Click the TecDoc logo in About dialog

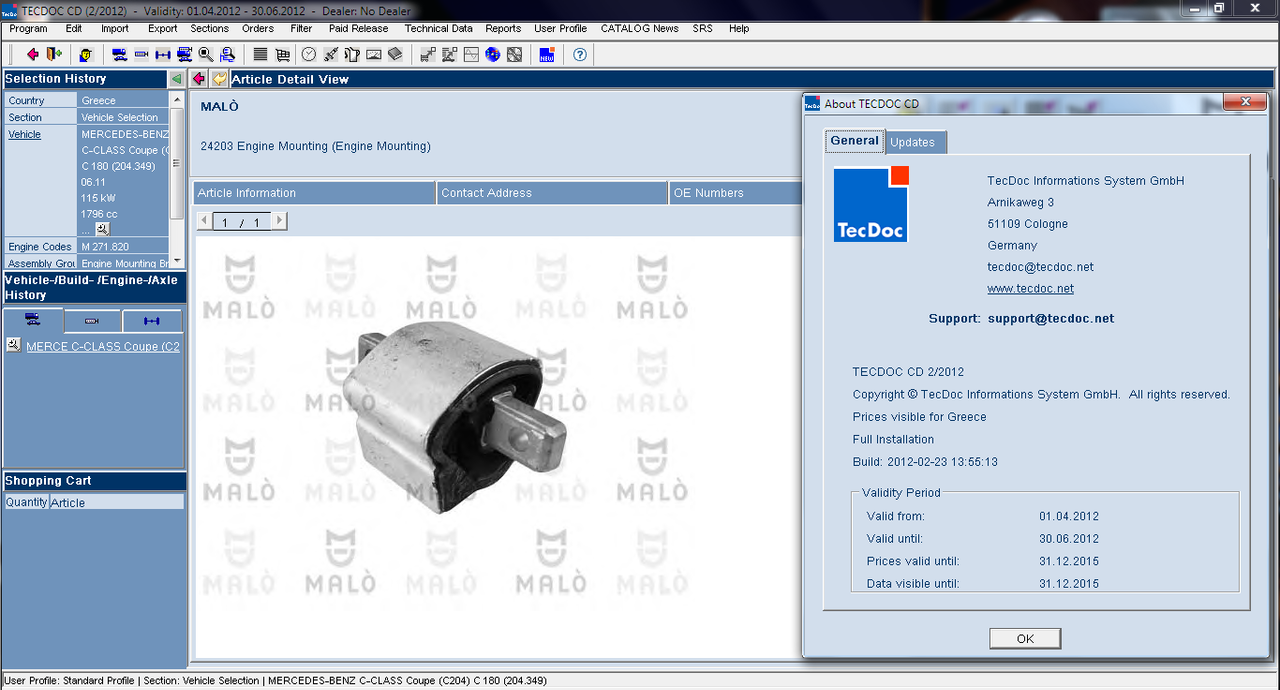[871, 204]
